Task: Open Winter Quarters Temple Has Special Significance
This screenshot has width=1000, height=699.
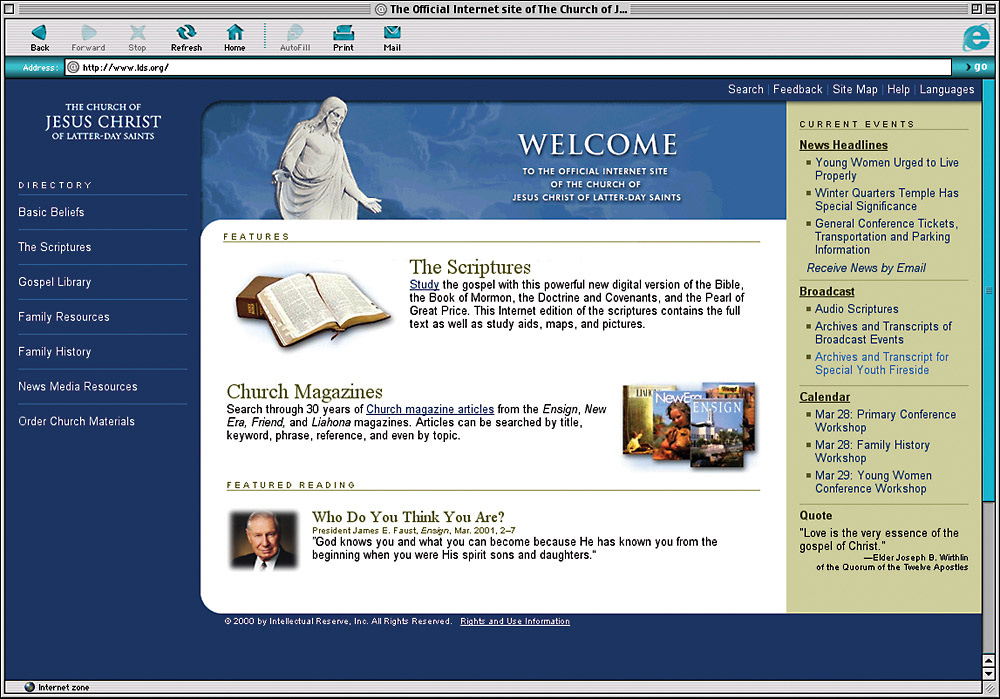Action: (886, 200)
